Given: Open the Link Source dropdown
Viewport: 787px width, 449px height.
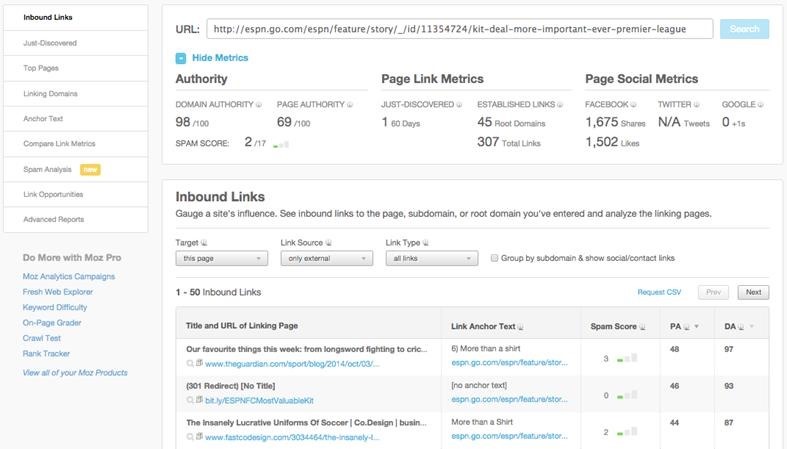Looking at the screenshot, I should (326, 258).
